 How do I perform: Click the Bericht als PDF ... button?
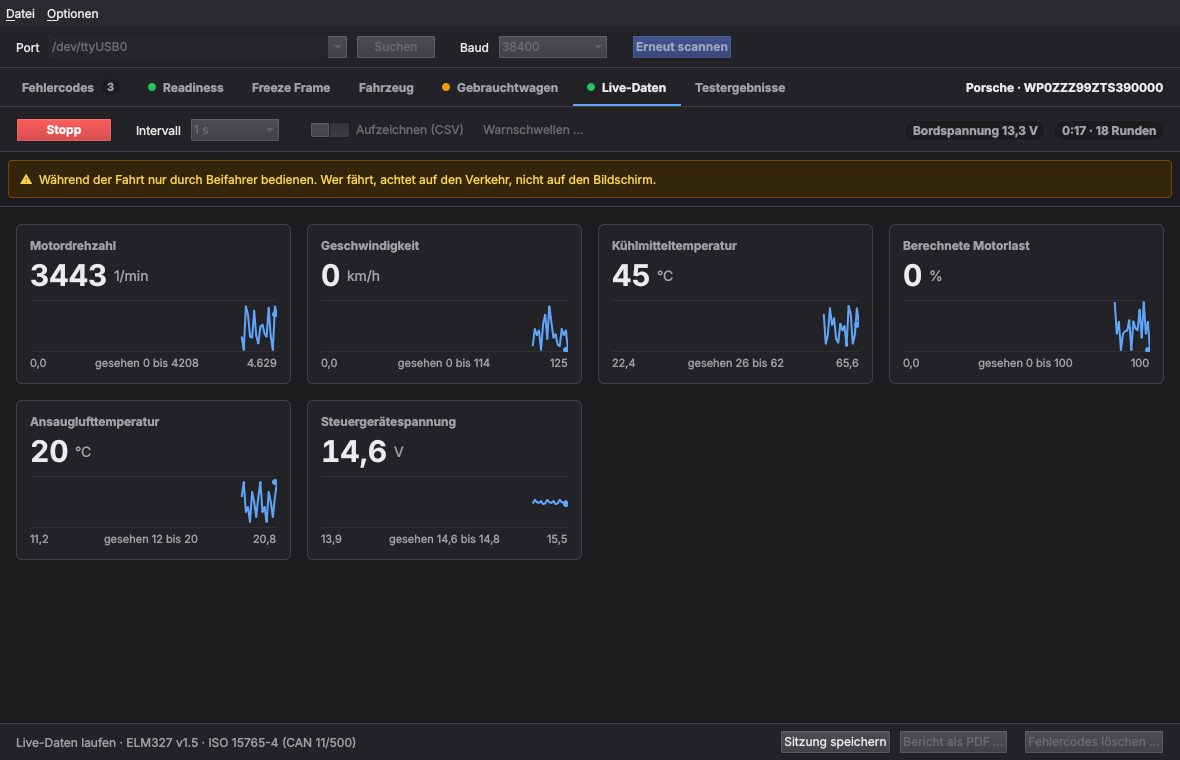pos(953,742)
